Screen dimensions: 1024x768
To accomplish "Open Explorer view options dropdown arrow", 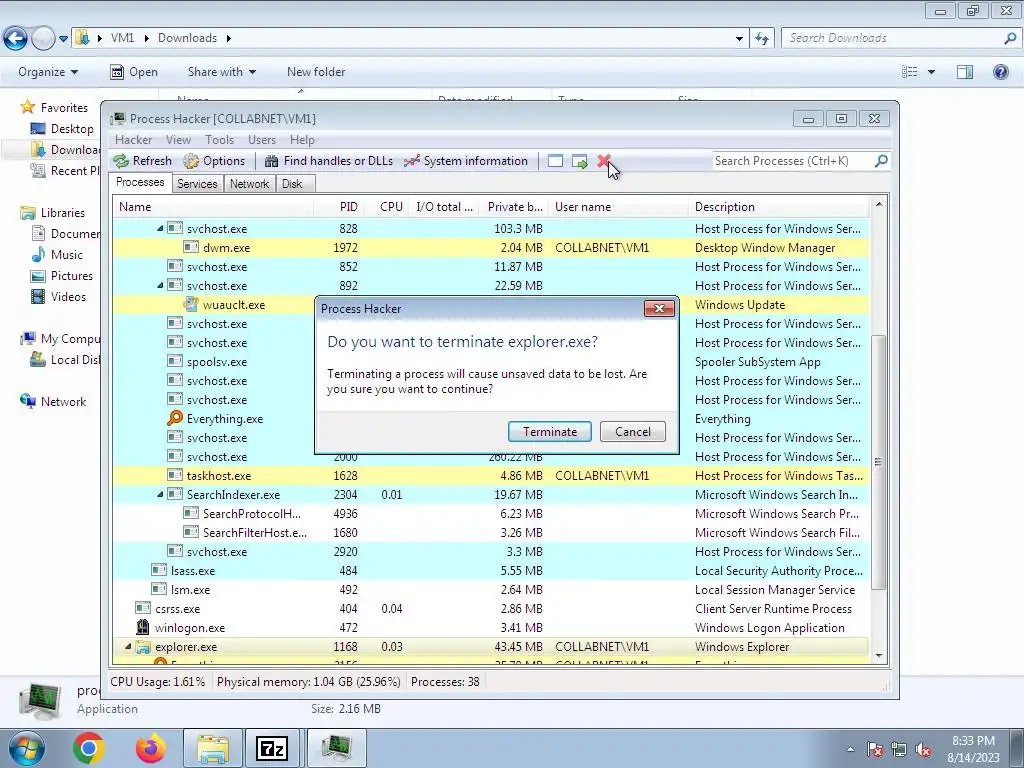I will (x=931, y=72).
